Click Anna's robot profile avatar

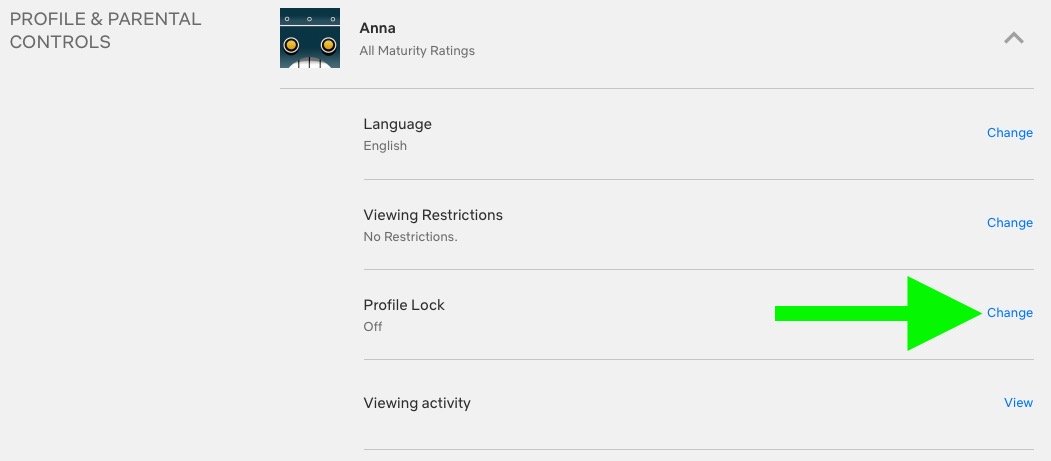(310, 38)
